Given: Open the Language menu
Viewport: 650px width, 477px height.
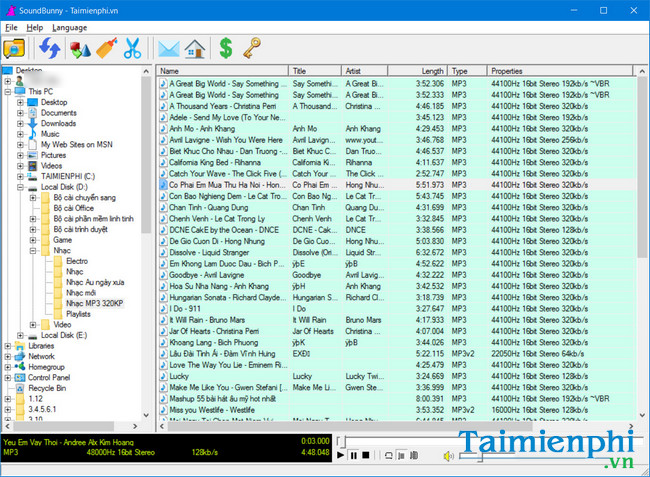Looking at the screenshot, I should [x=70, y=28].
